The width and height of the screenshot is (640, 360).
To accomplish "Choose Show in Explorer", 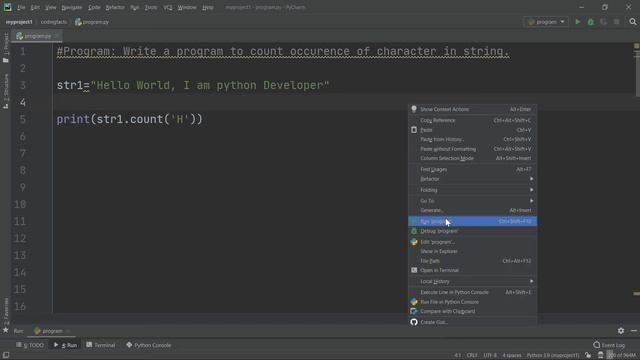I will click(x=473, y=251).
